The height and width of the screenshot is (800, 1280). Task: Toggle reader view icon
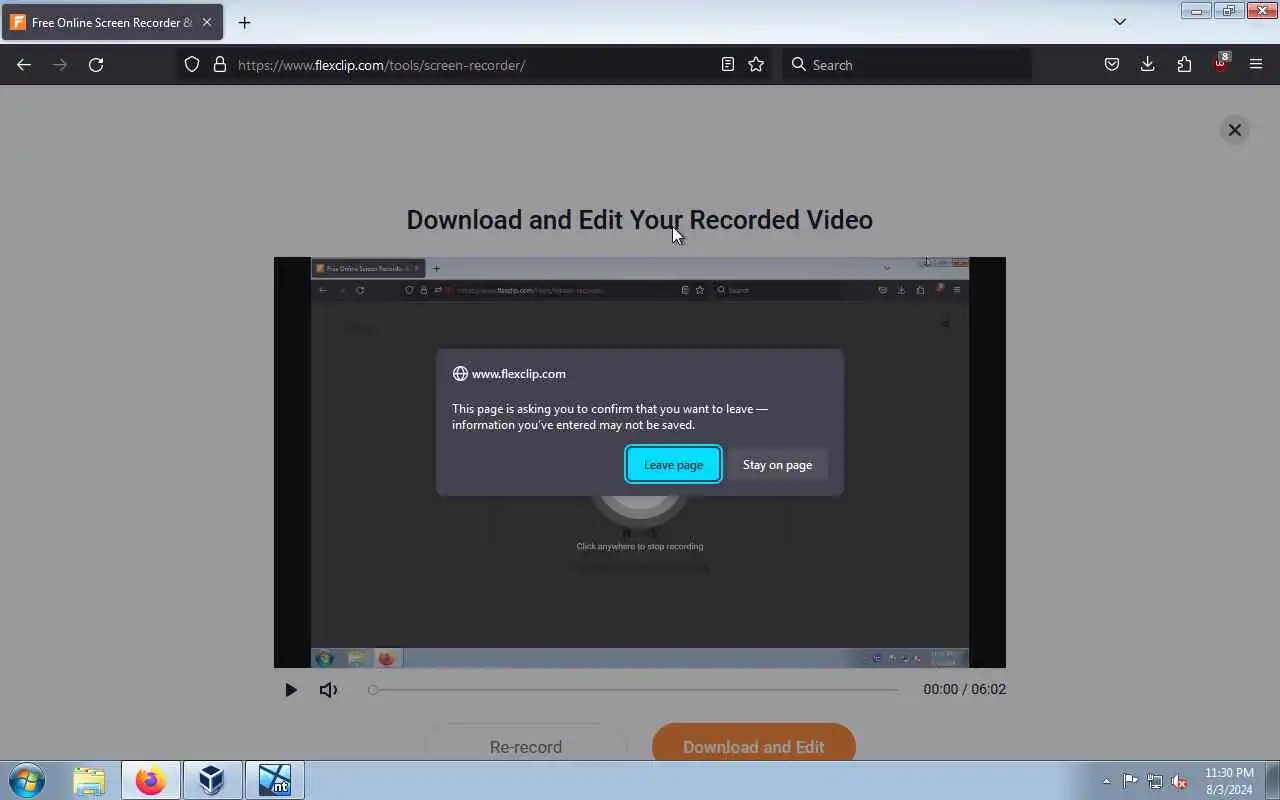[728, 65]
